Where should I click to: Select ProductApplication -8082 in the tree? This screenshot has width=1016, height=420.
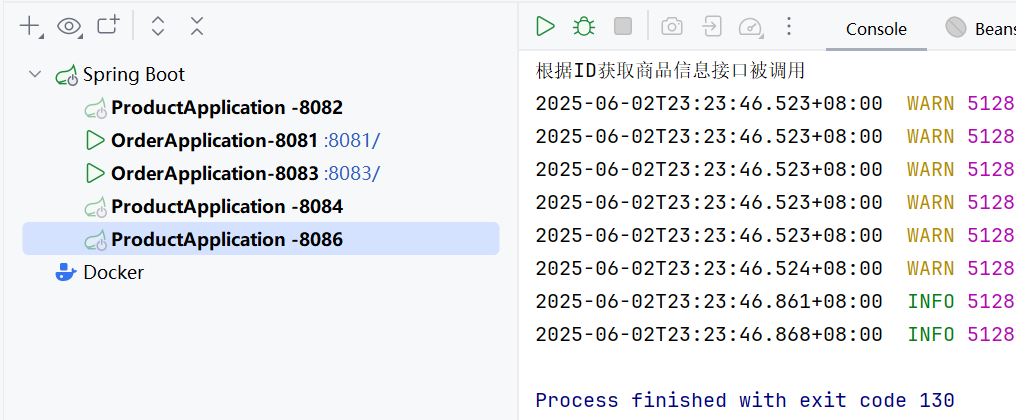point(227,107)
